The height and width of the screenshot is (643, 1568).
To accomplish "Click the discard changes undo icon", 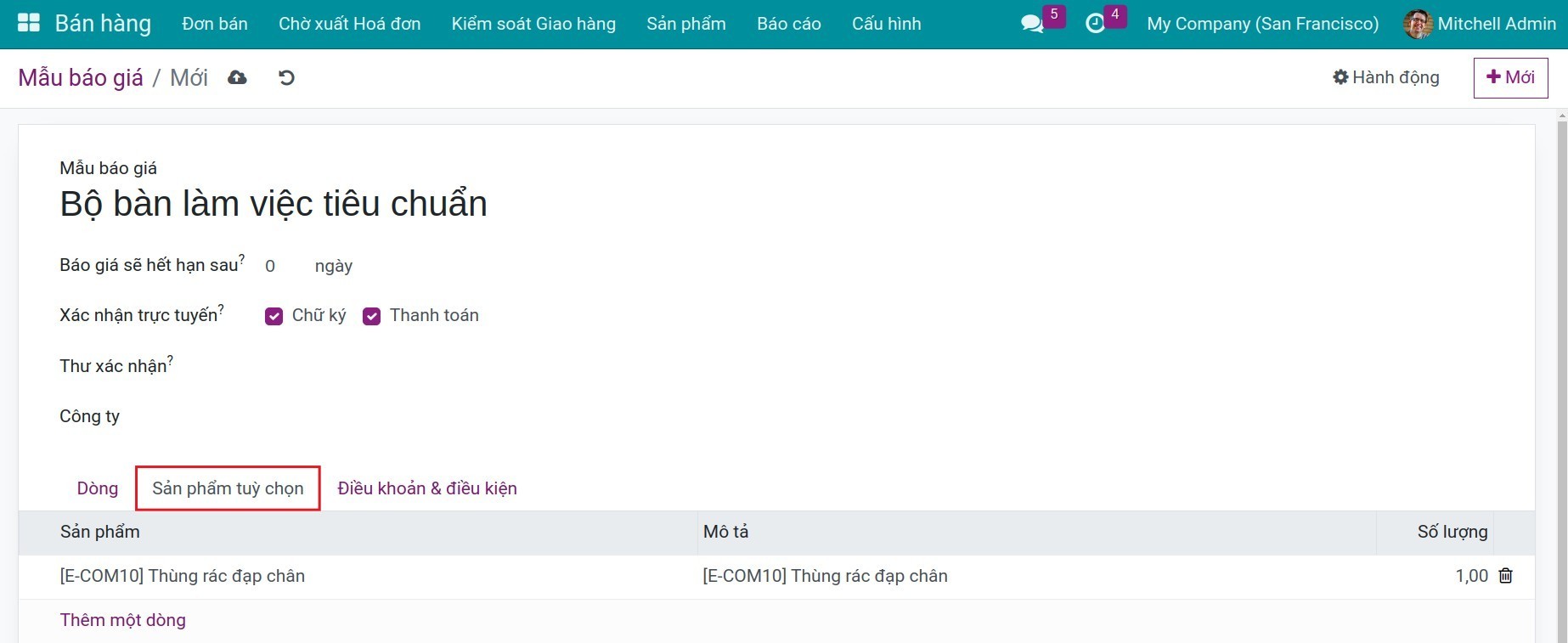I will pyautogui.click(x=286, y=77).
